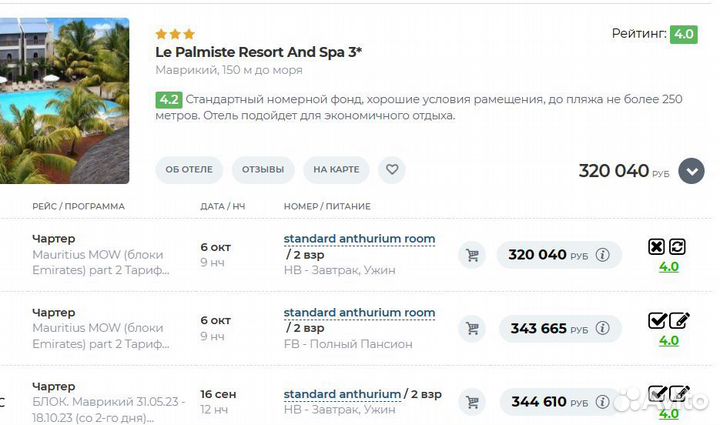
Task: Click the refresh icon in first offer row
Action: (x=678, y=246)
